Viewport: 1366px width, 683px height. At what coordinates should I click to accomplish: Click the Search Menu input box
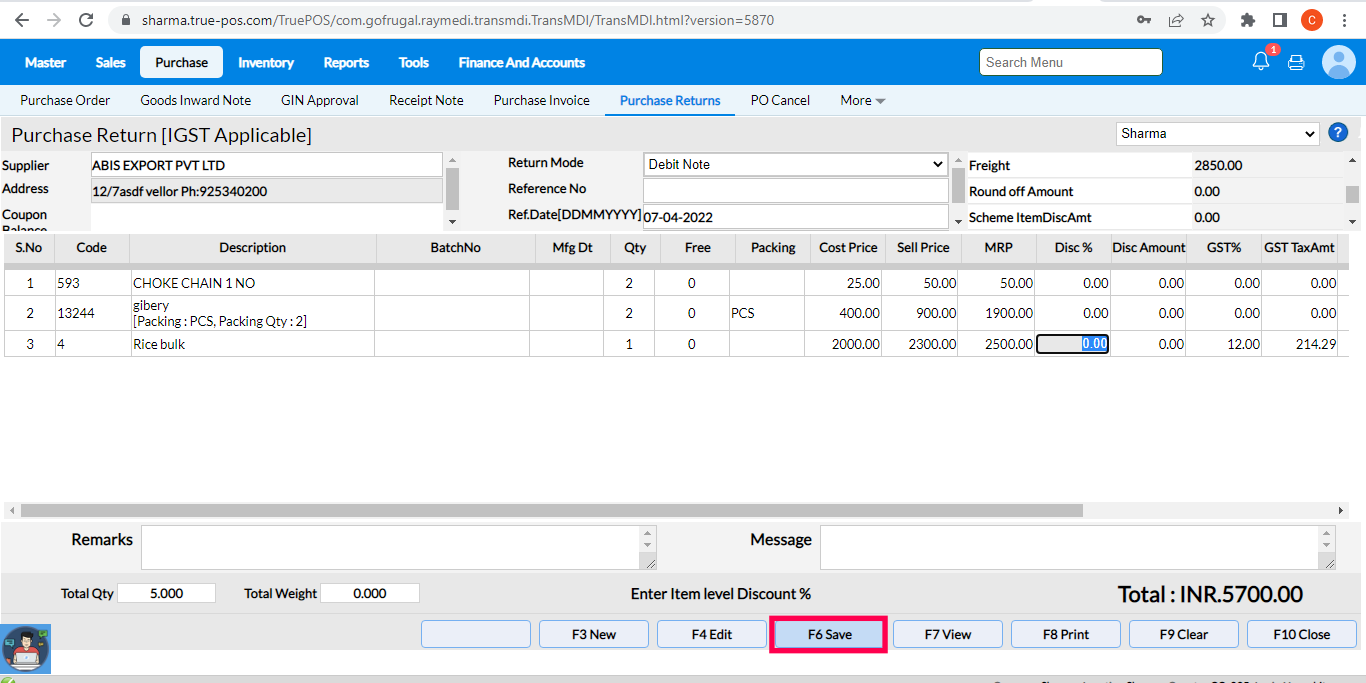pos(1070,62)
